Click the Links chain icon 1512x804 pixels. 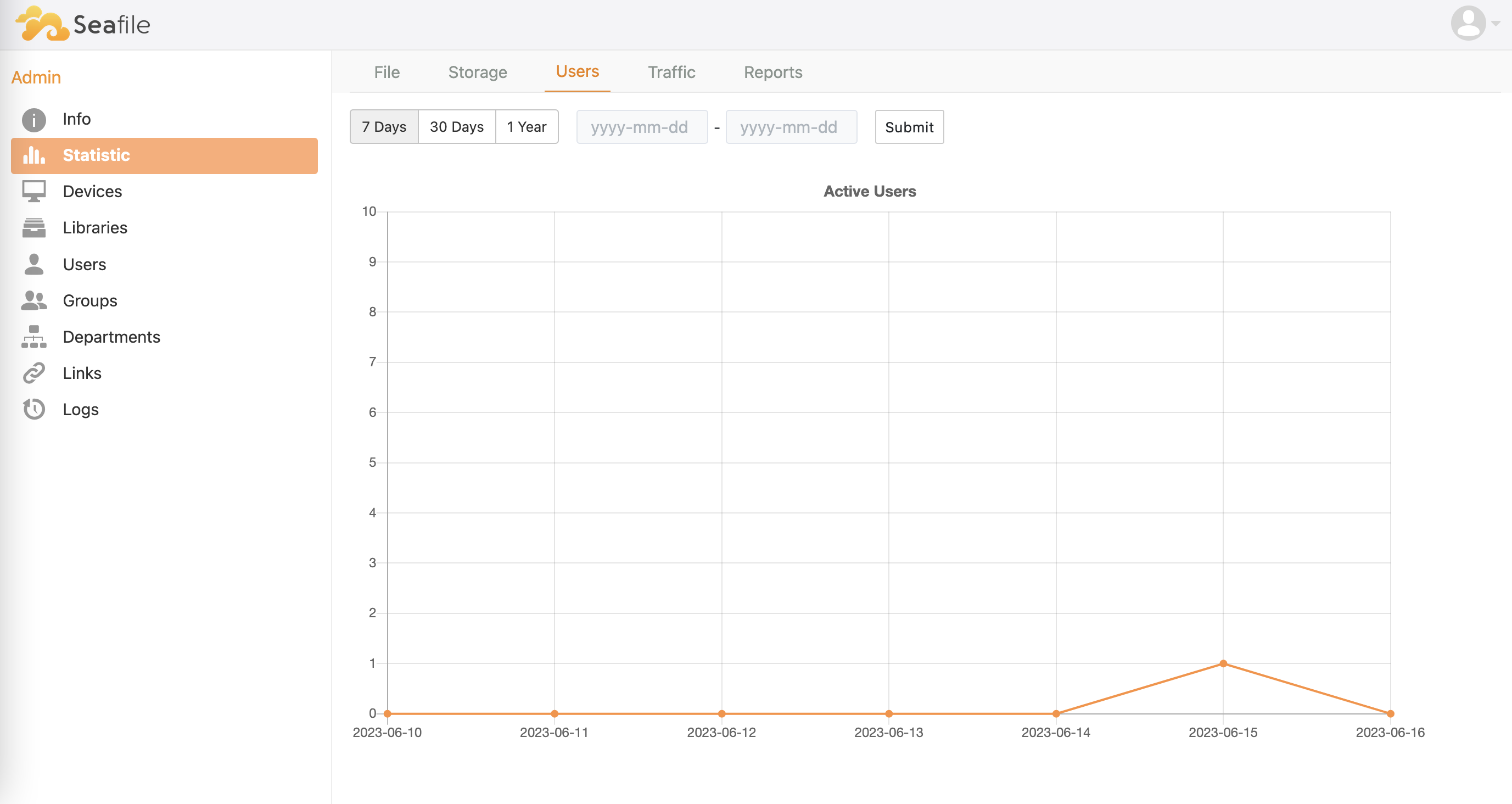click(x=34, y=373)
